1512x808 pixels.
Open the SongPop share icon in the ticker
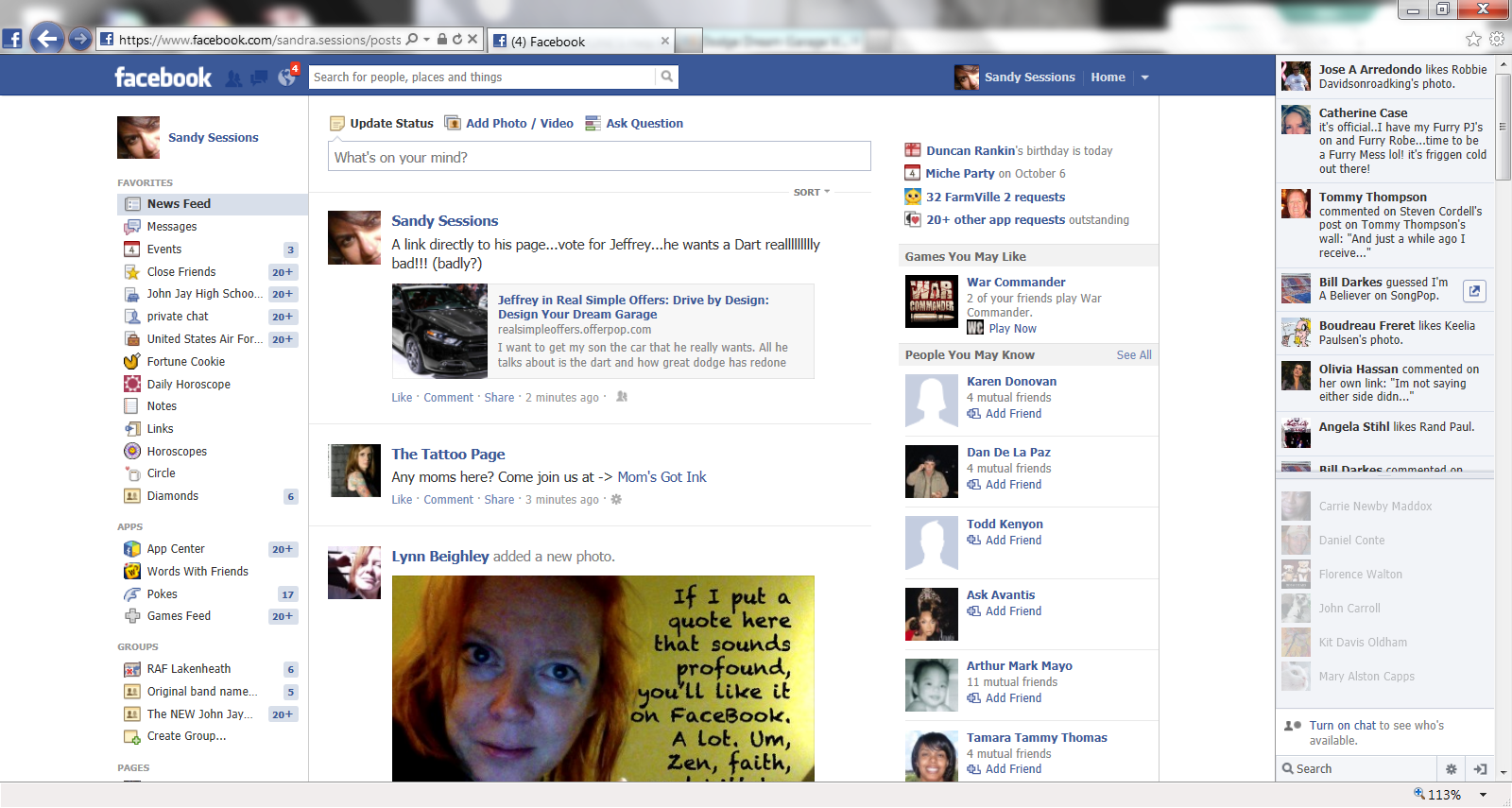pos(1474,291)
